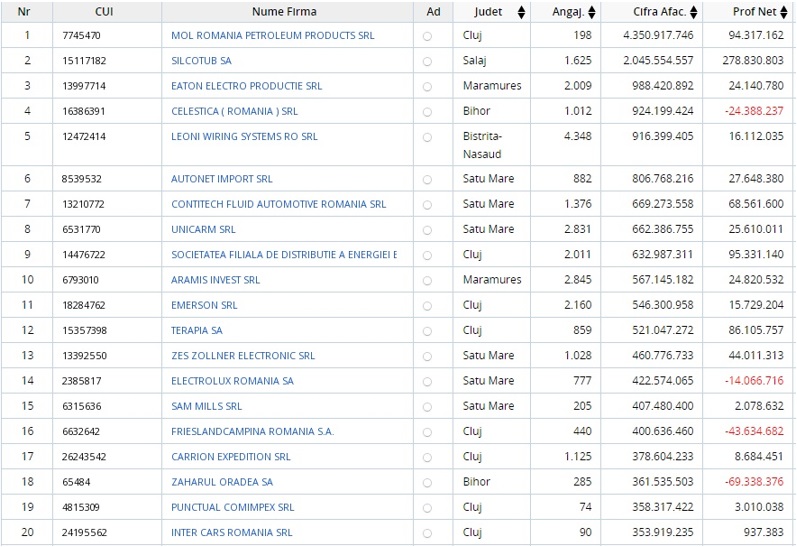Open AUTONET IMPORT SRL details
Screen dimensions: 797x547
(x=221, y=179)
